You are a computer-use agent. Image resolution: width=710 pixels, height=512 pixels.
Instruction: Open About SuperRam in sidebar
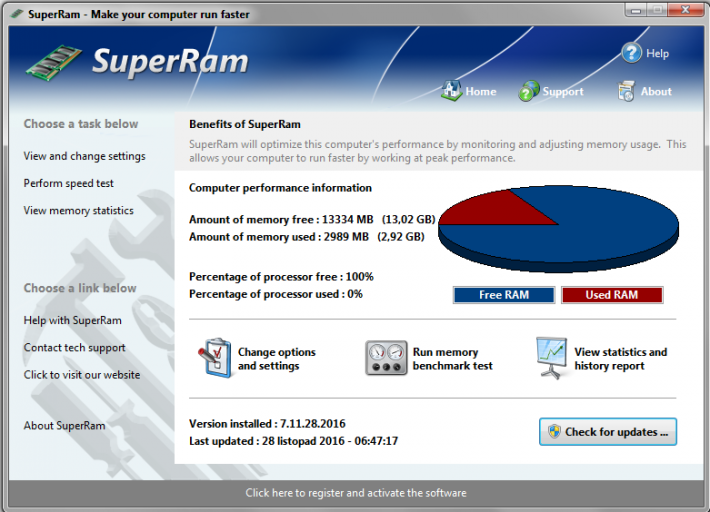click(64, 426)
